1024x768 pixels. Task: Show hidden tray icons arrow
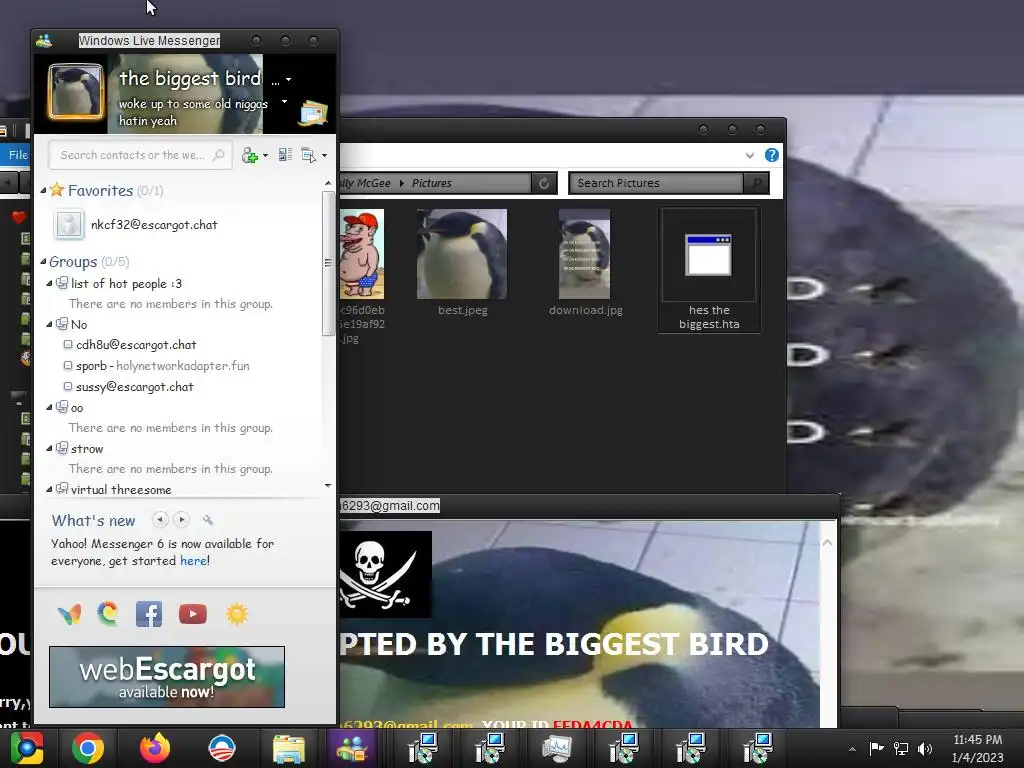pyautogui.click(x=852, y=749)
